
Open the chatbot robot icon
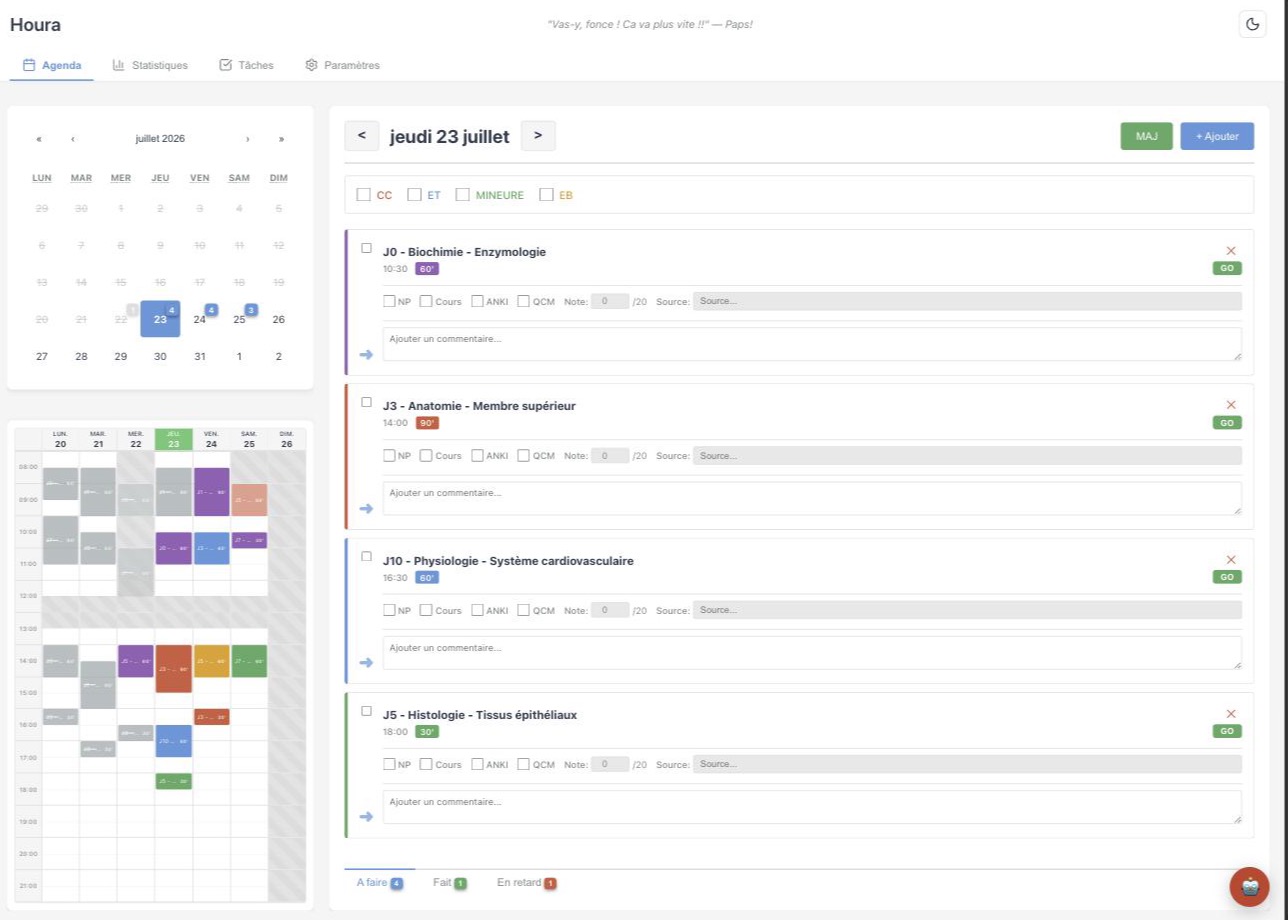[x=1249, y=887]
